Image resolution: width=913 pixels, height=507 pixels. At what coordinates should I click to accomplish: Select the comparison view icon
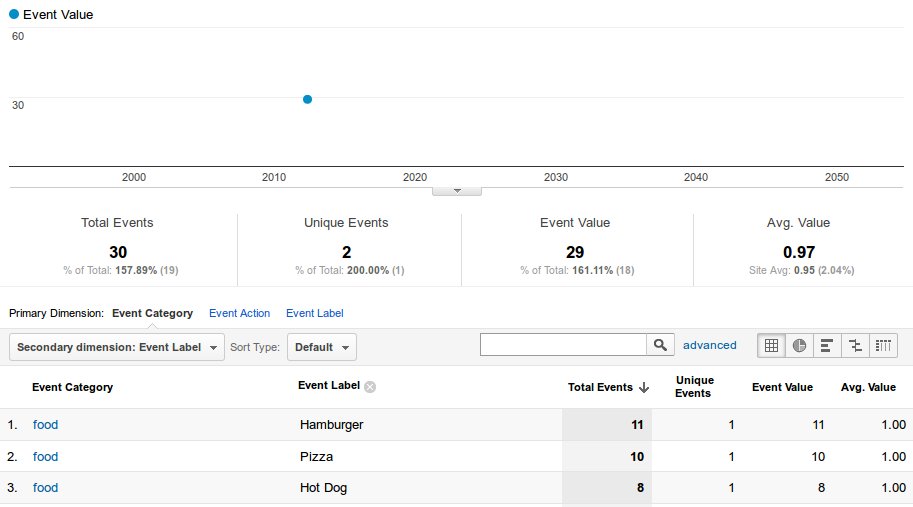855,346
